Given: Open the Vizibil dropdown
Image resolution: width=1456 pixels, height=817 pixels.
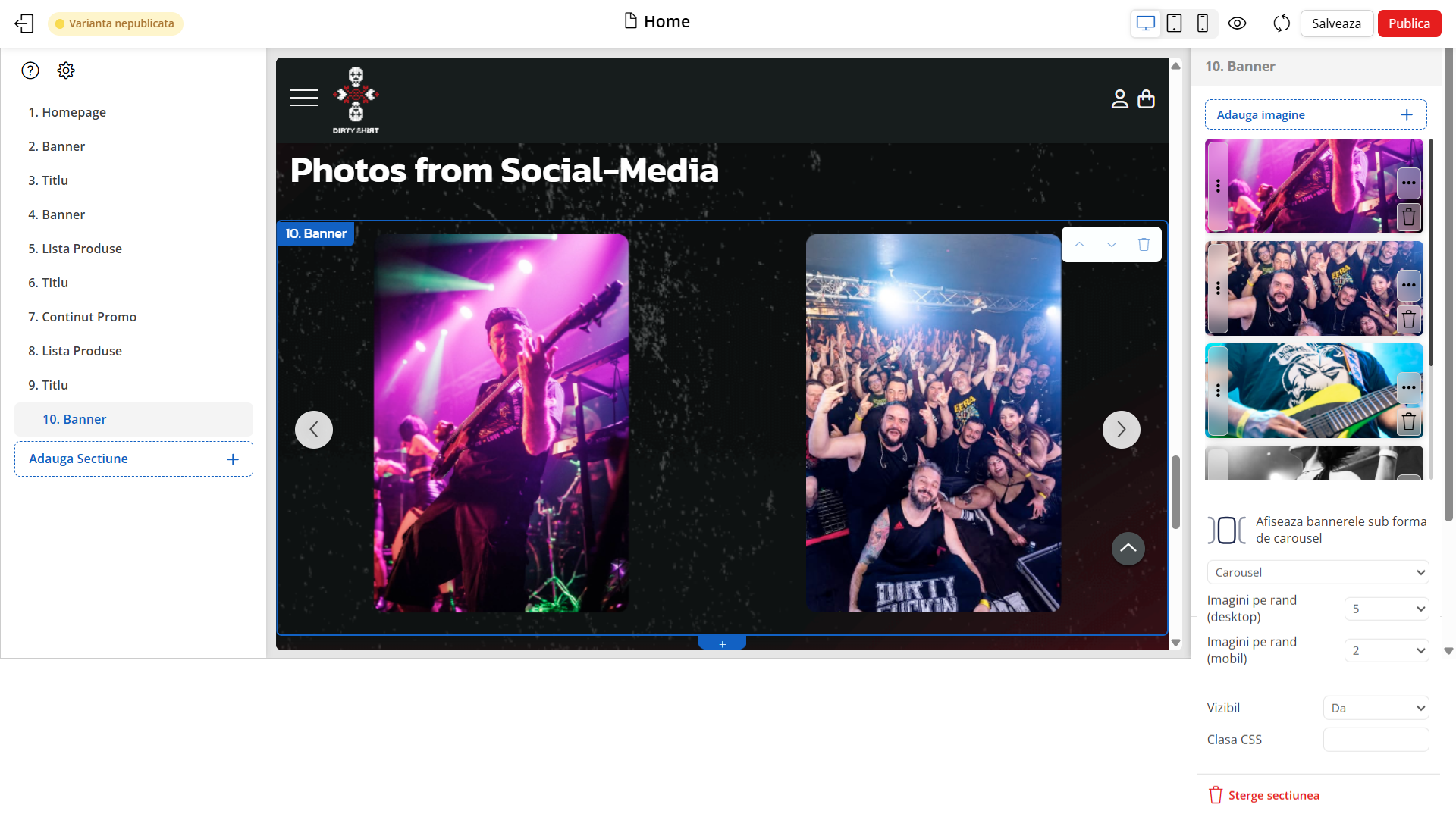Looking at the screenshot, I should [x=1376, y=708].
